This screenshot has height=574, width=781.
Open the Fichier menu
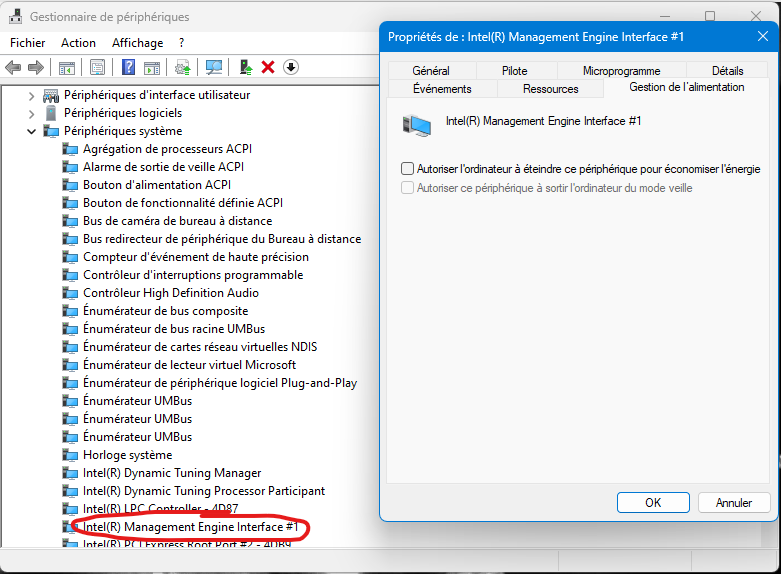coord(27,43)
